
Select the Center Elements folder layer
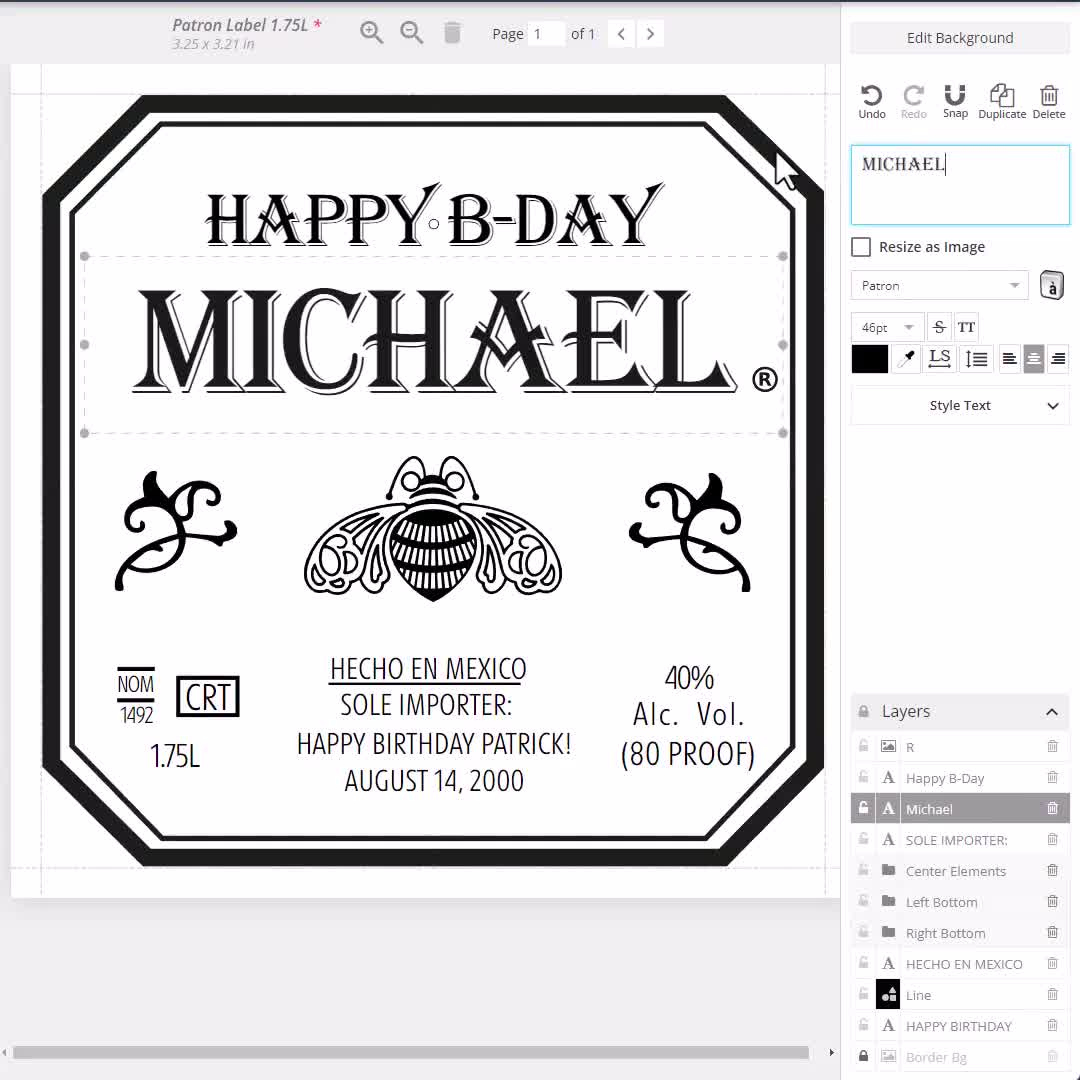tap(959, 871)
